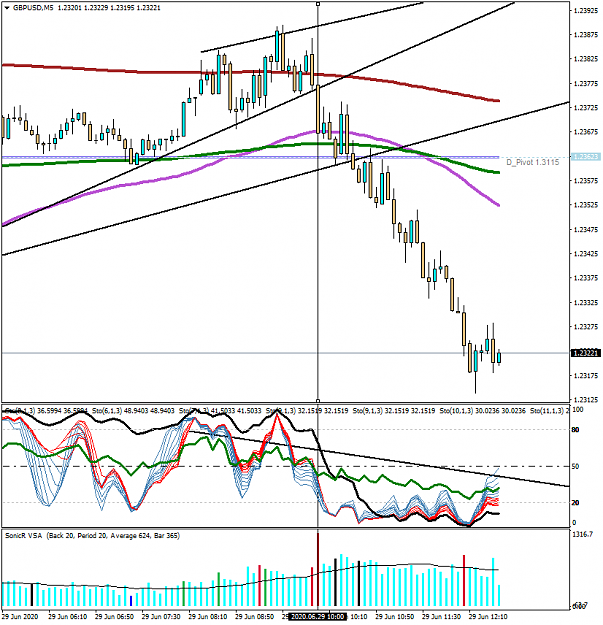
Task: Click the 1.23425 price scale label
Action: click(x=586, y=254)
